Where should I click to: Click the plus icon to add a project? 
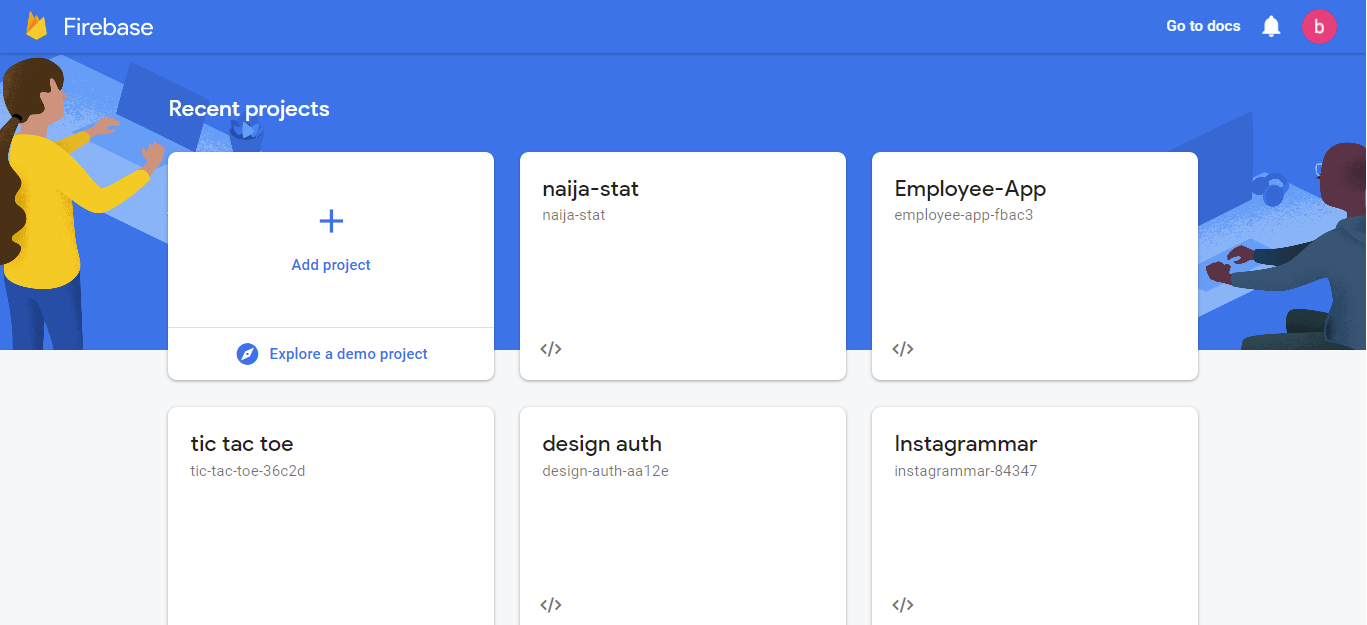click(x=330, y=221)
